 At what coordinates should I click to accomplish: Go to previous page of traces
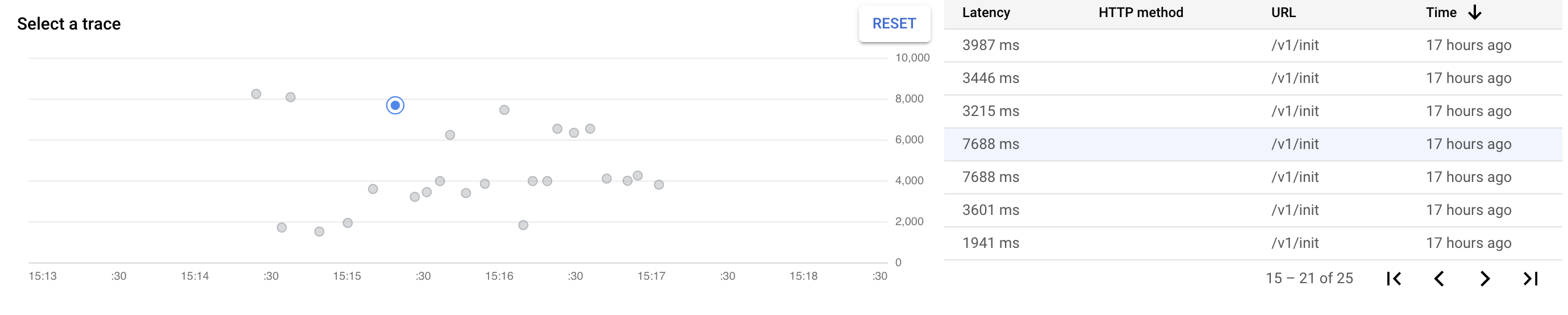click(x=1439, y=279)
